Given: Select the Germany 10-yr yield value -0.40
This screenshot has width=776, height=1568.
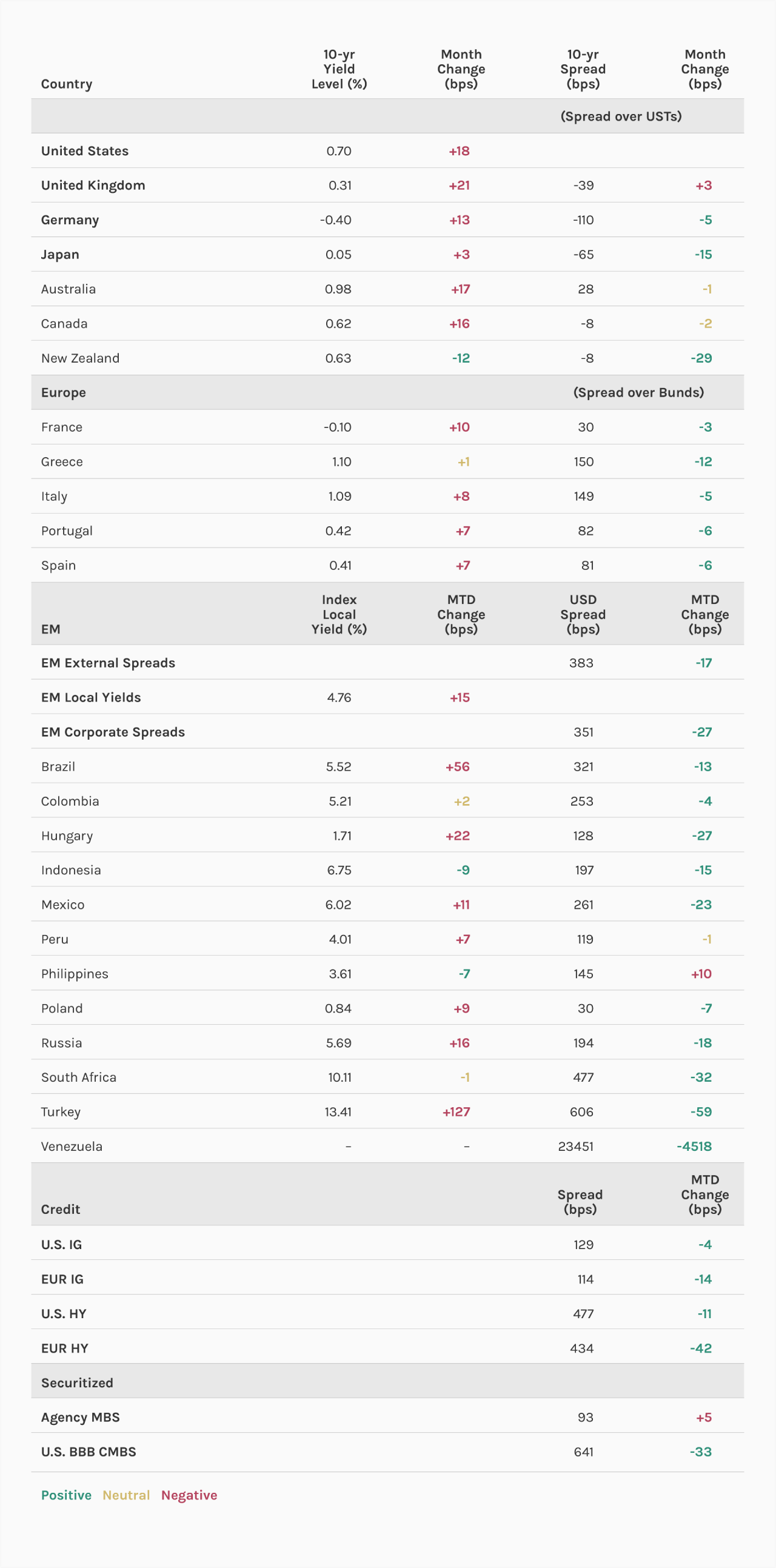Looking at the screenshot, I should (335, 219).
